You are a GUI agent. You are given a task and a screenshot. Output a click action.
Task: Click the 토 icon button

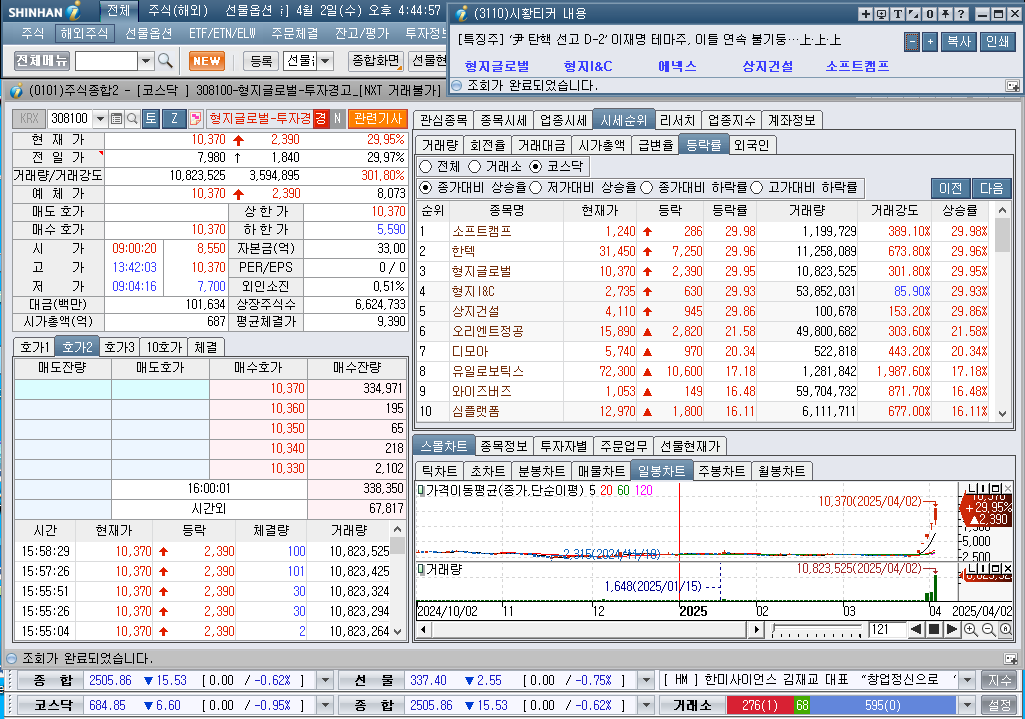pos(151,118)
